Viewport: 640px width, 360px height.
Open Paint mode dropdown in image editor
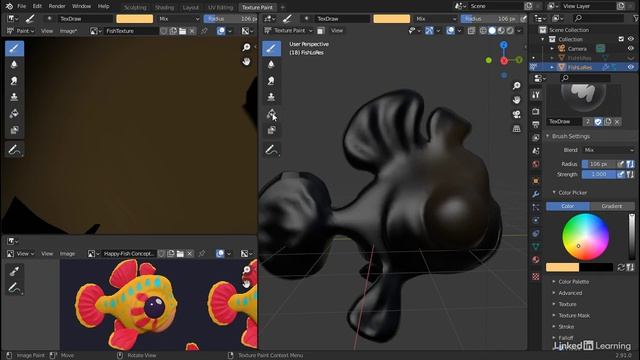pos(20,31)
